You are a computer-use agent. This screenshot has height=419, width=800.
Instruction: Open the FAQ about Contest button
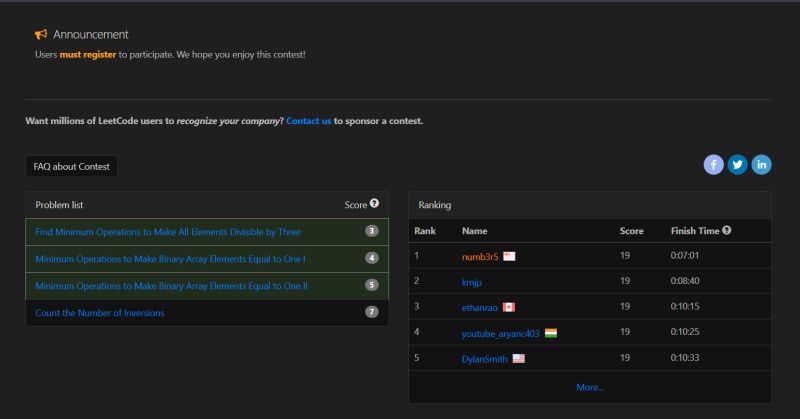coord(71,166)
